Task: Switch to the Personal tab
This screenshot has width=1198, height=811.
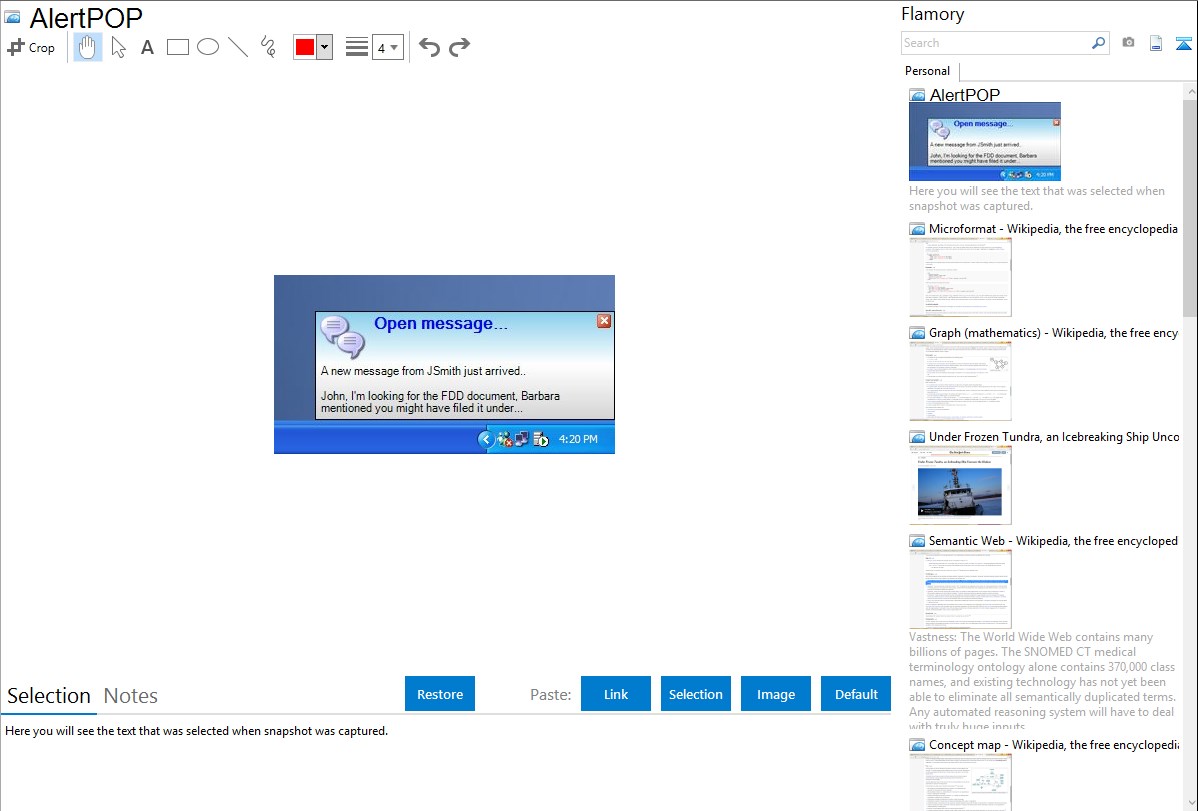Action: click(928, 71)
